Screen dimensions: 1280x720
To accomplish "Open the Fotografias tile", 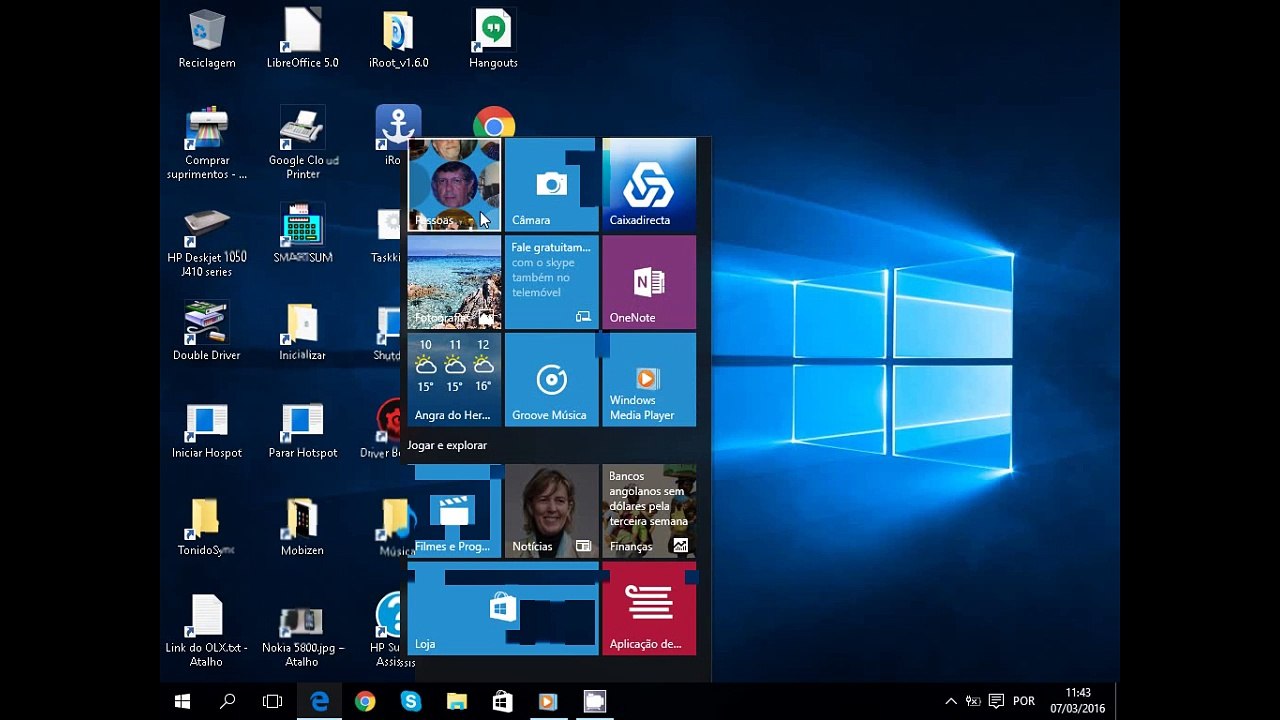I will [454, 282].
